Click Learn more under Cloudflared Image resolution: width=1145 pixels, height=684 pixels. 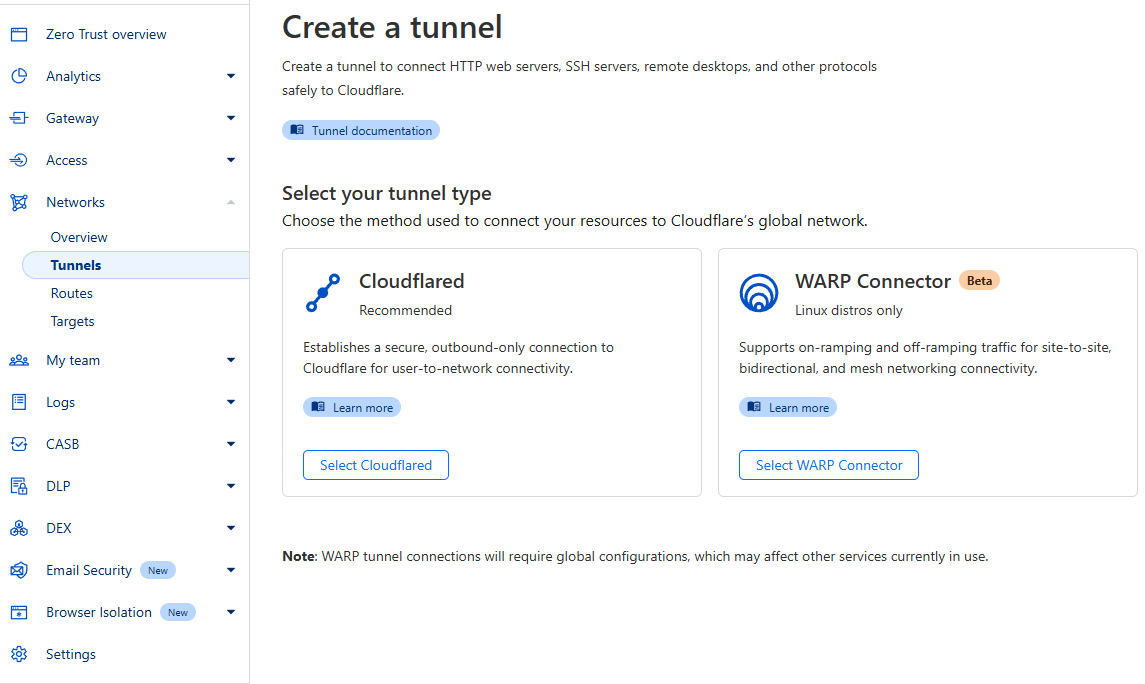pos(352,408)
